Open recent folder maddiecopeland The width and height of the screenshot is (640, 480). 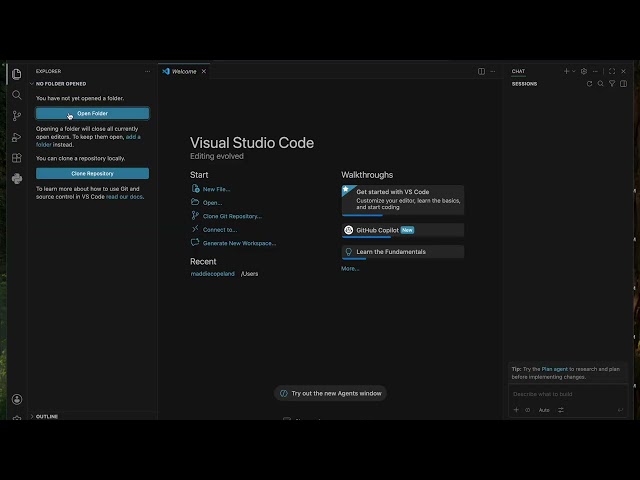click(213, 273)
